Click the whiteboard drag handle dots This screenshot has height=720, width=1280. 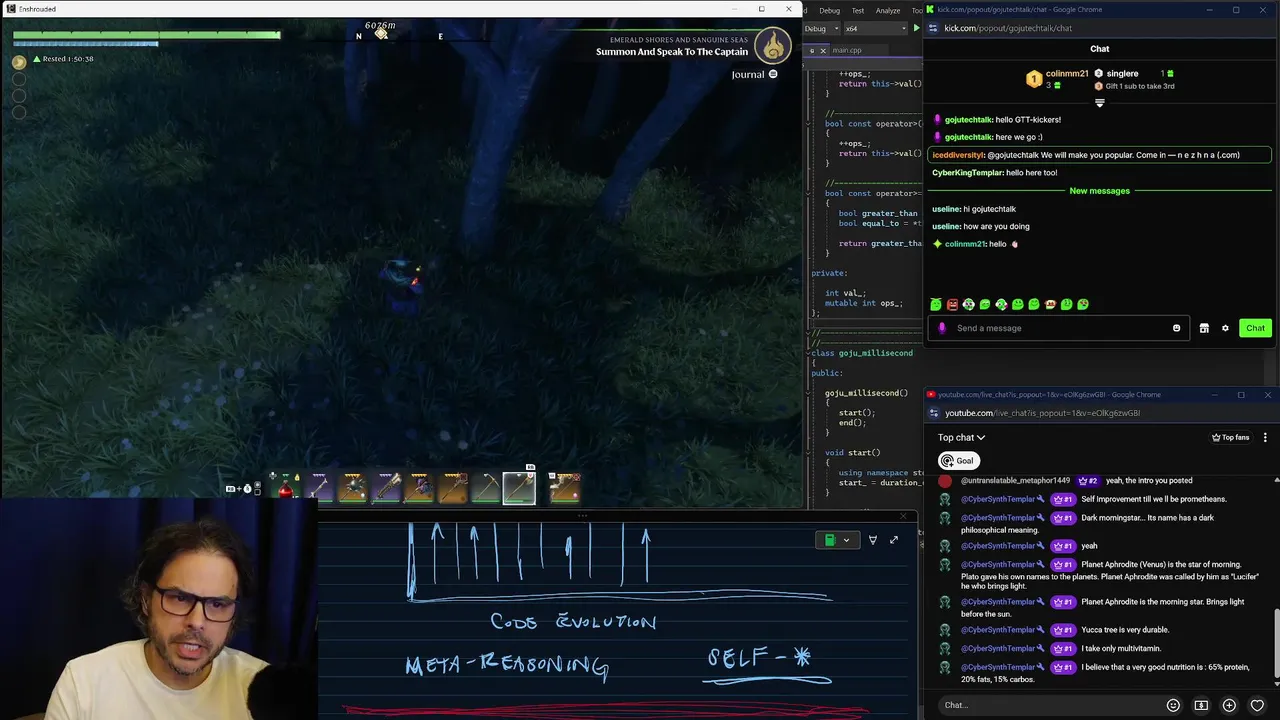pos(582,517)
